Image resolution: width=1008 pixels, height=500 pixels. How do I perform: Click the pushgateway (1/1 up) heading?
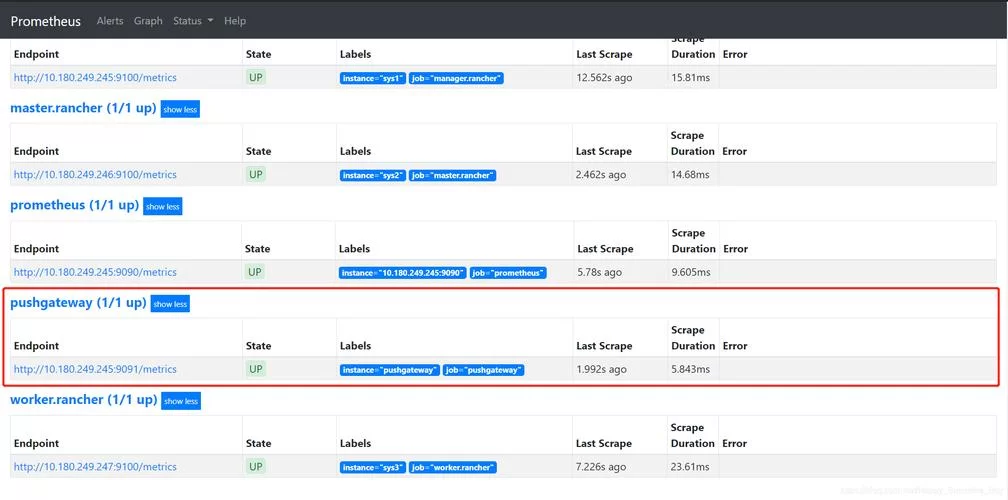pos(78,303)
